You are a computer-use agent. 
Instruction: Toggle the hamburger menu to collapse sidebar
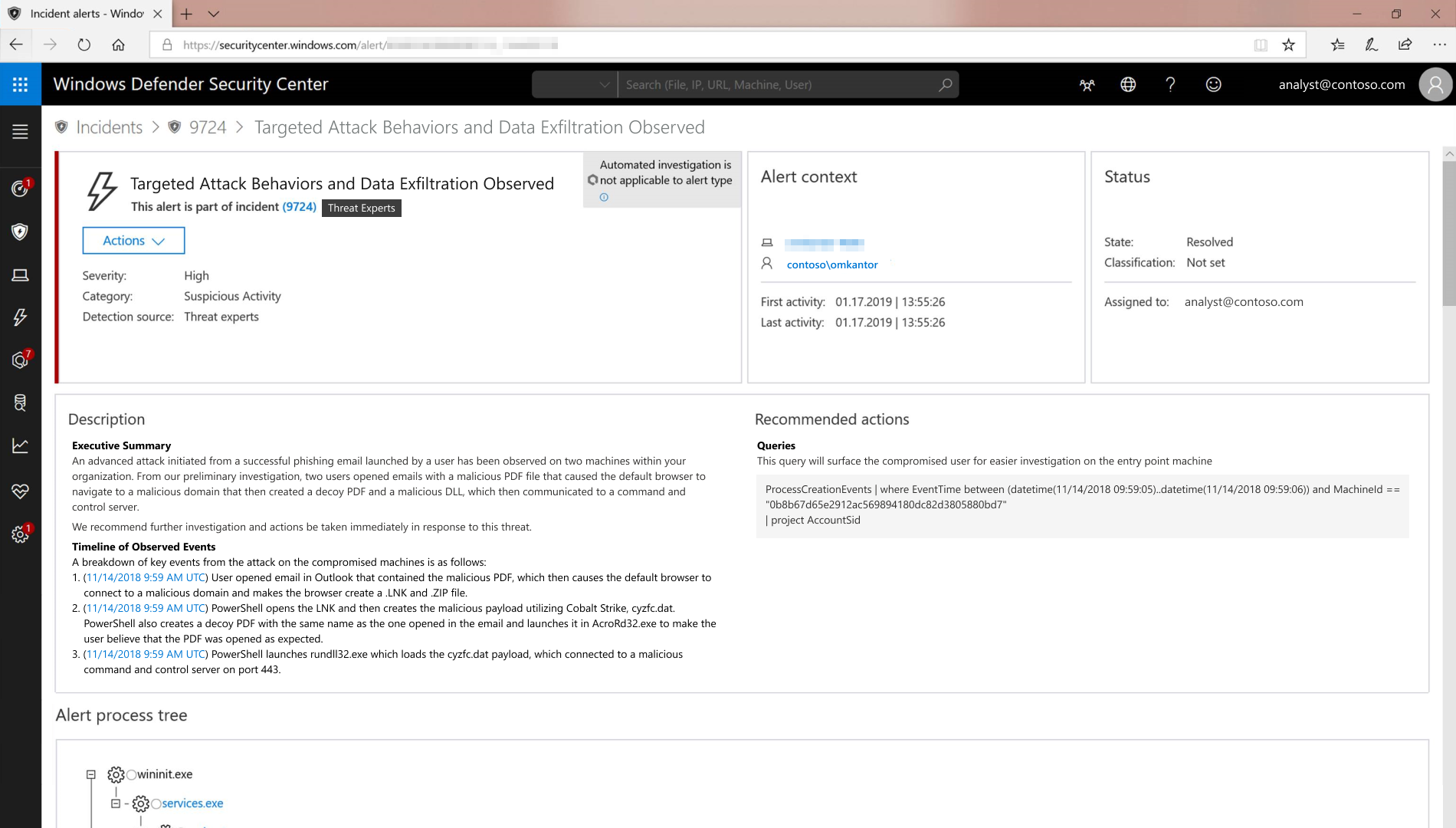pyautogui.click(x=20, y=131)
